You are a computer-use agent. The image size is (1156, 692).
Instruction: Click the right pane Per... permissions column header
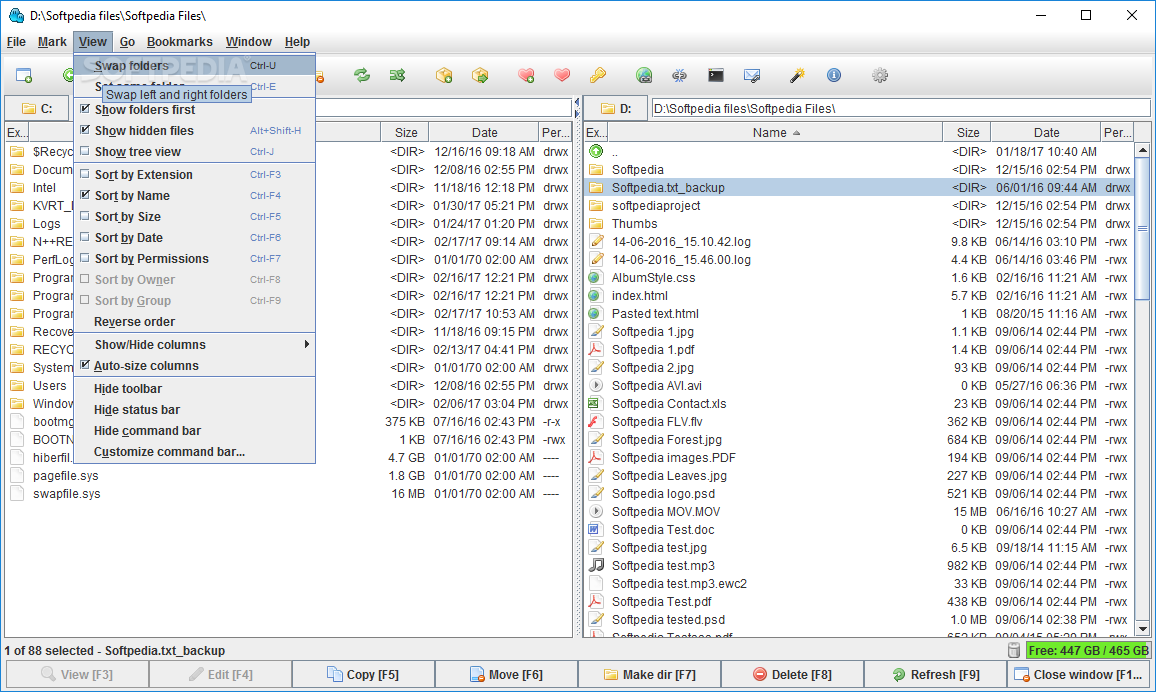pos(1118,133)
